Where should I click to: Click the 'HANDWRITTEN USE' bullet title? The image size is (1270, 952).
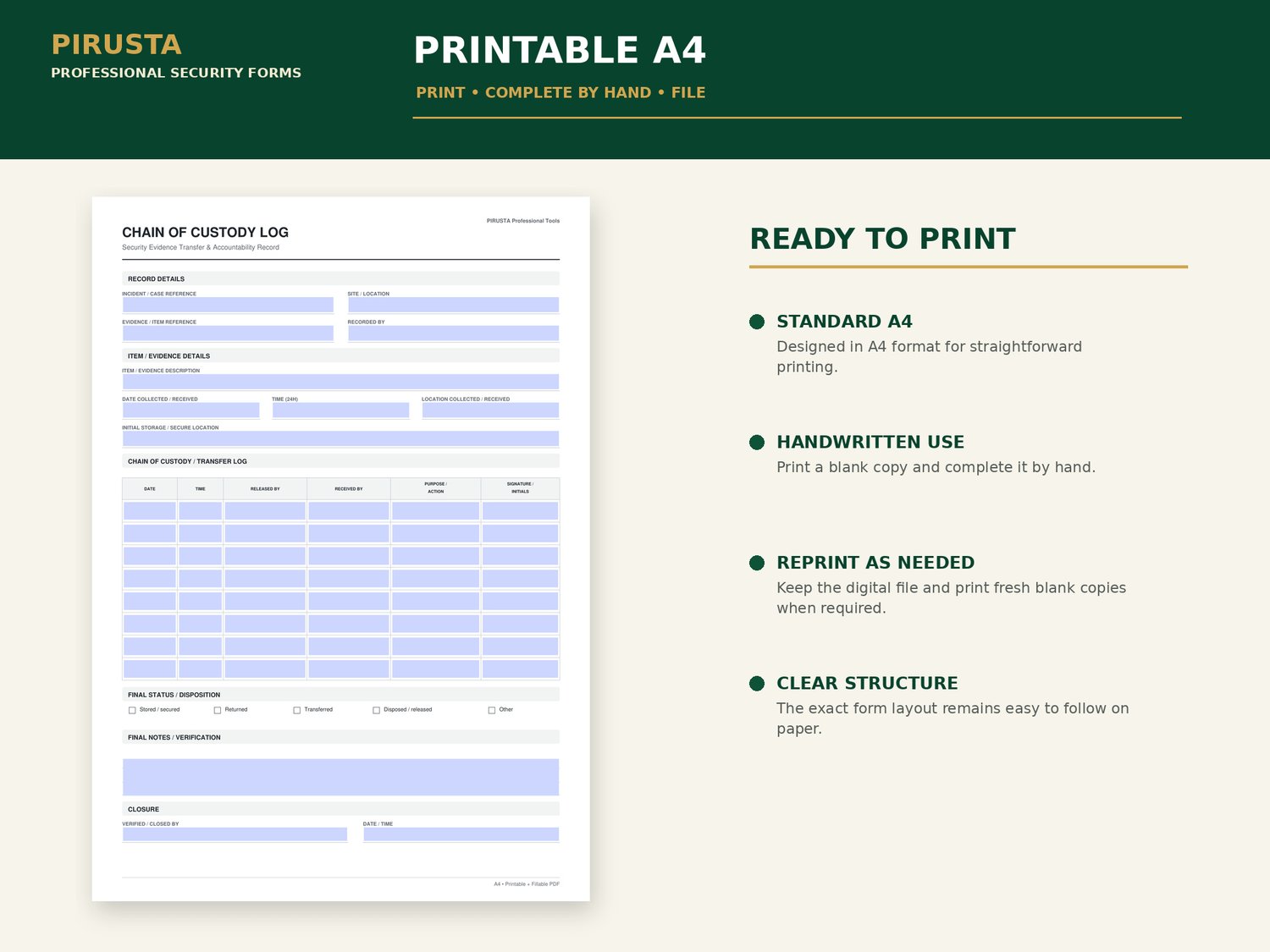870,442
